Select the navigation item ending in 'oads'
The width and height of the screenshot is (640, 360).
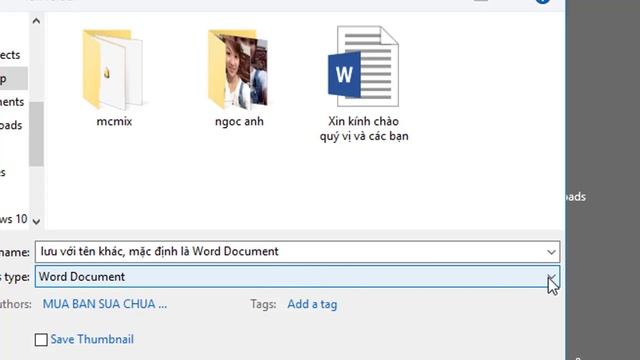(x=11, y=125)
